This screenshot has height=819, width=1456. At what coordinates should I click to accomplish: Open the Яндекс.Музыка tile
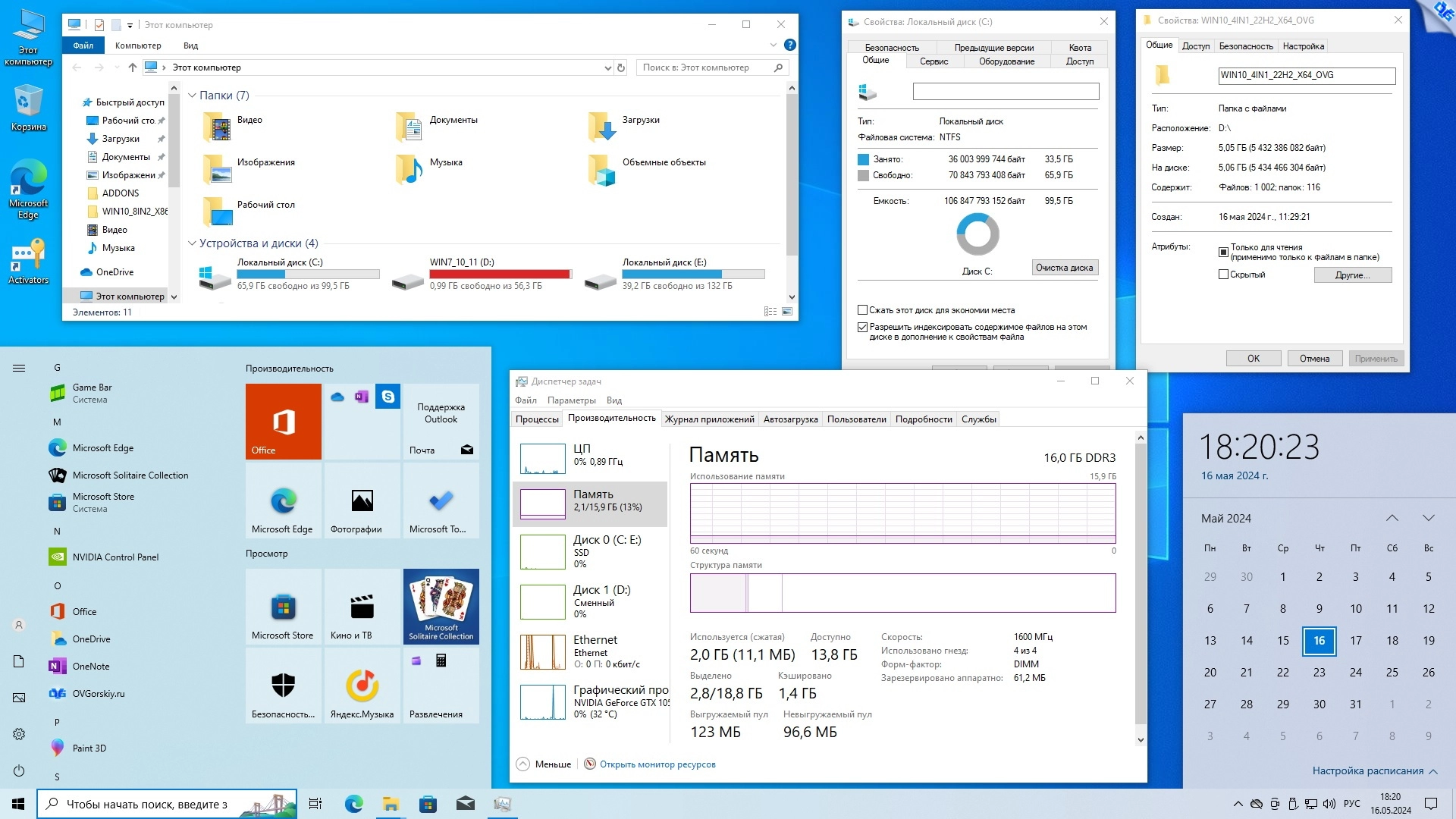point(362,686)
